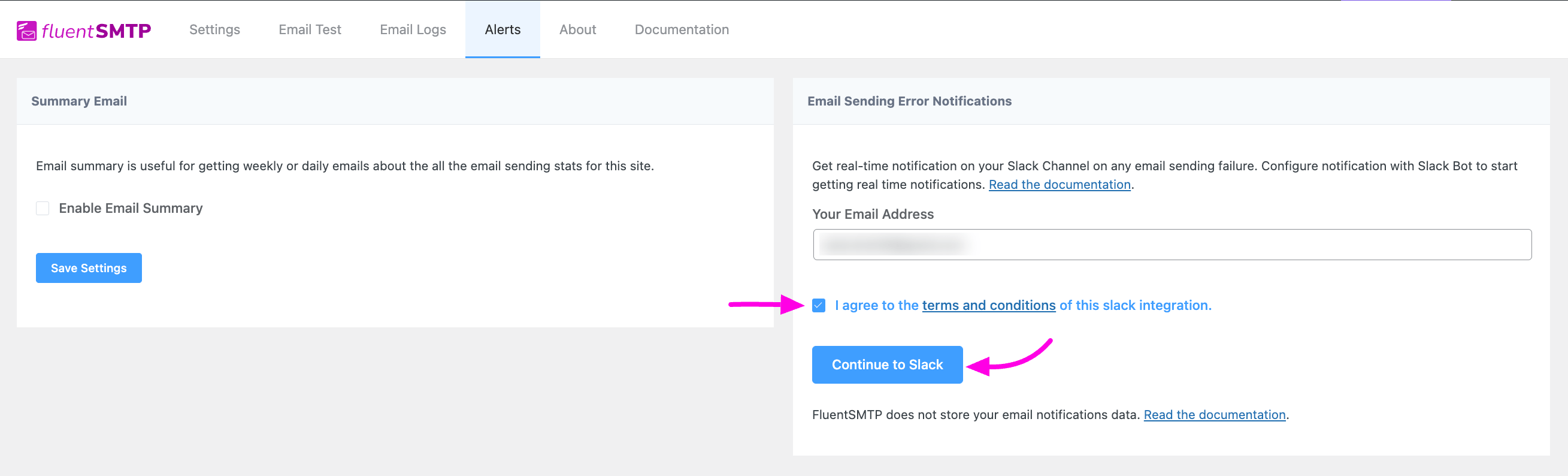Go to the About tab

click(x=577, y=29)
